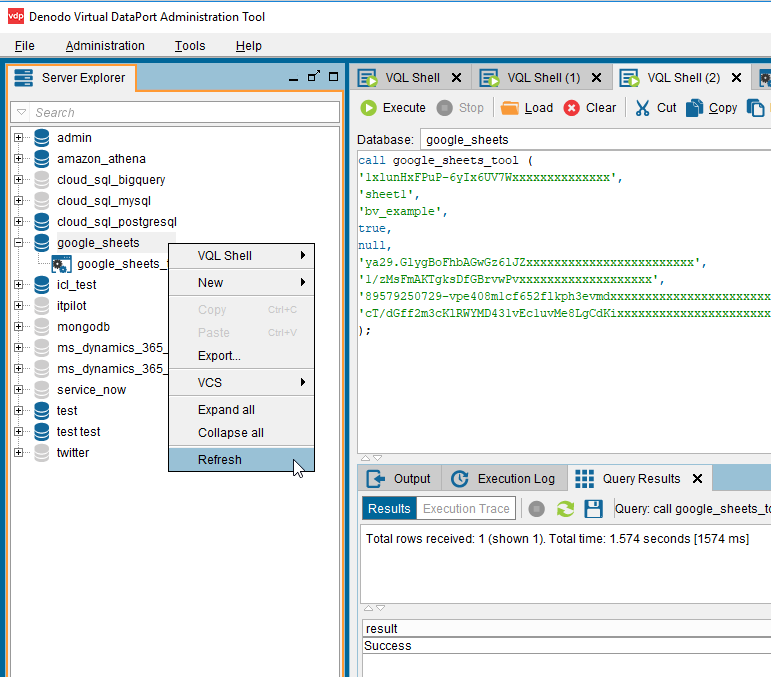Choose Expand all in context menu
771x677 pixels.
coord(241,410)
